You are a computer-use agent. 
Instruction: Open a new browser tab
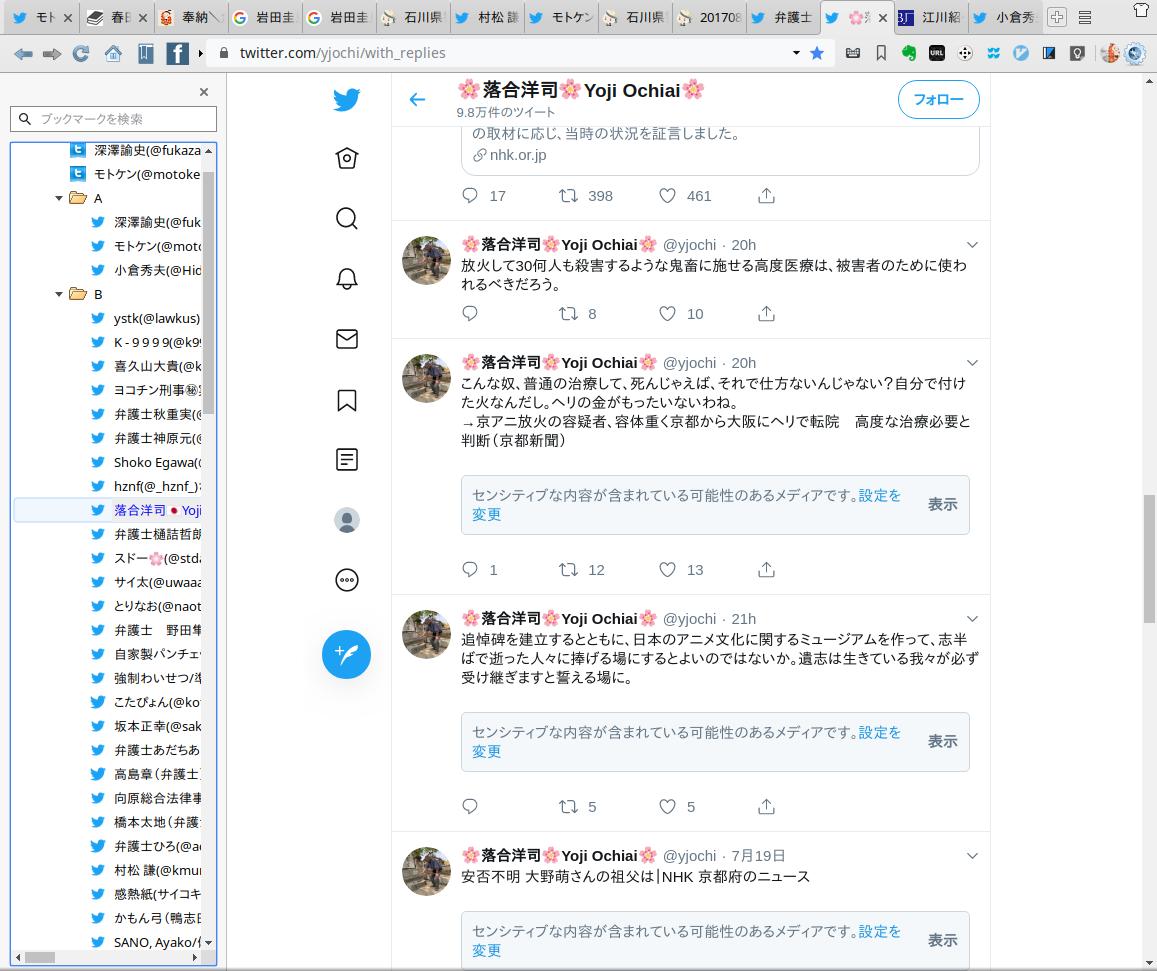coord(1057,17)
